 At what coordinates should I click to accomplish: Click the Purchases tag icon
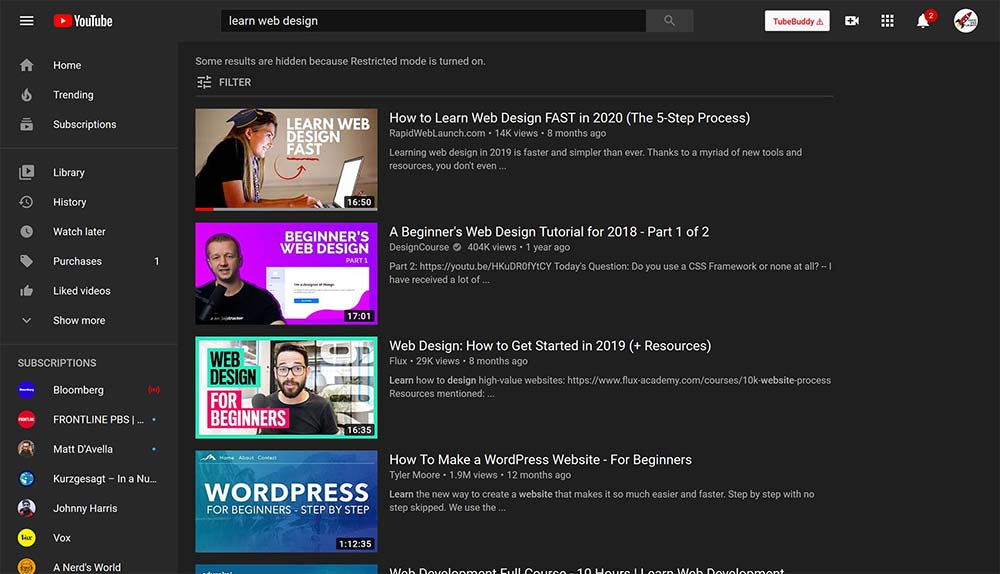pyautogui.click(x=27, y=261)
